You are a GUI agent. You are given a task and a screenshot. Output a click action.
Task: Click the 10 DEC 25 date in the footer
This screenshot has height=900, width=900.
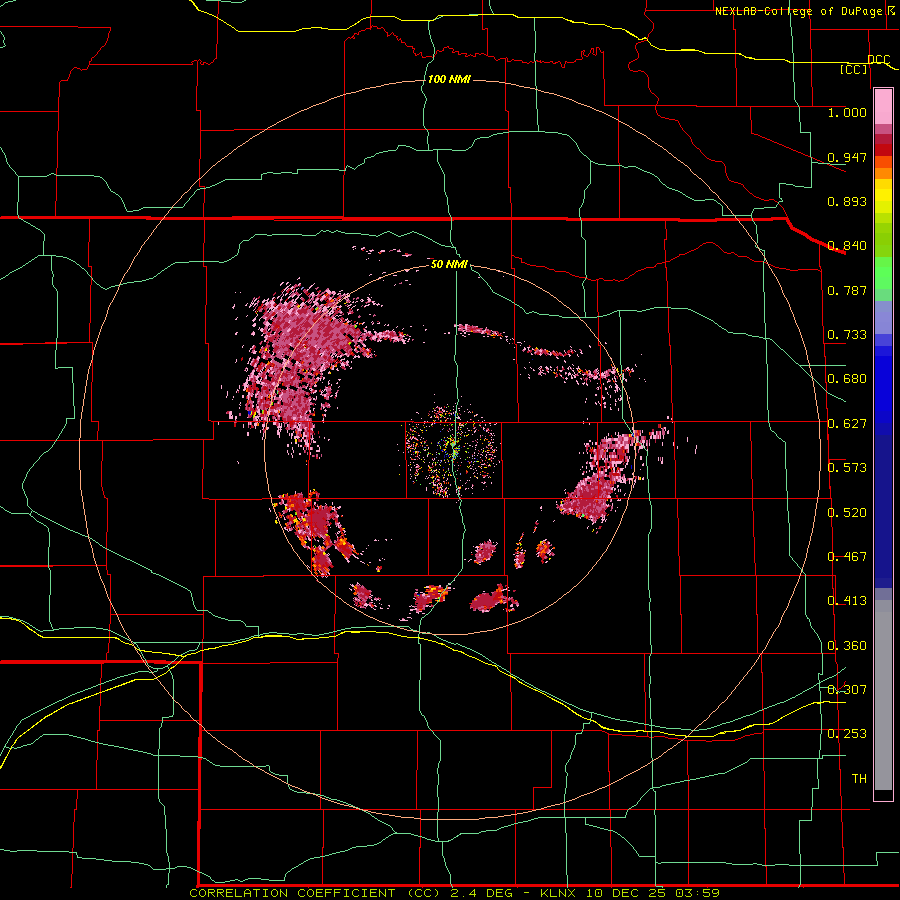point(626,893)
